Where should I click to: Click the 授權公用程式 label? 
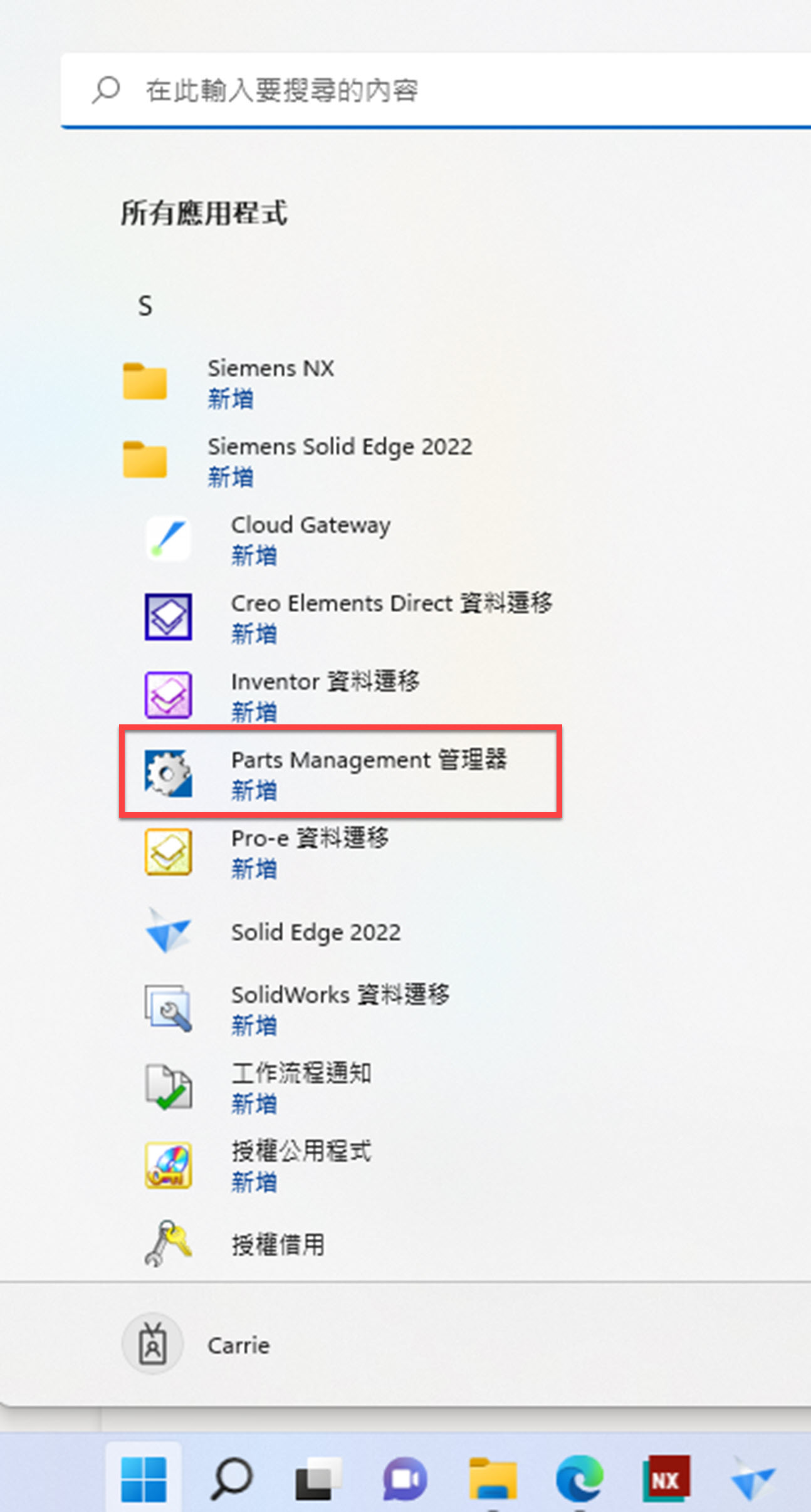pos(301,1152)
